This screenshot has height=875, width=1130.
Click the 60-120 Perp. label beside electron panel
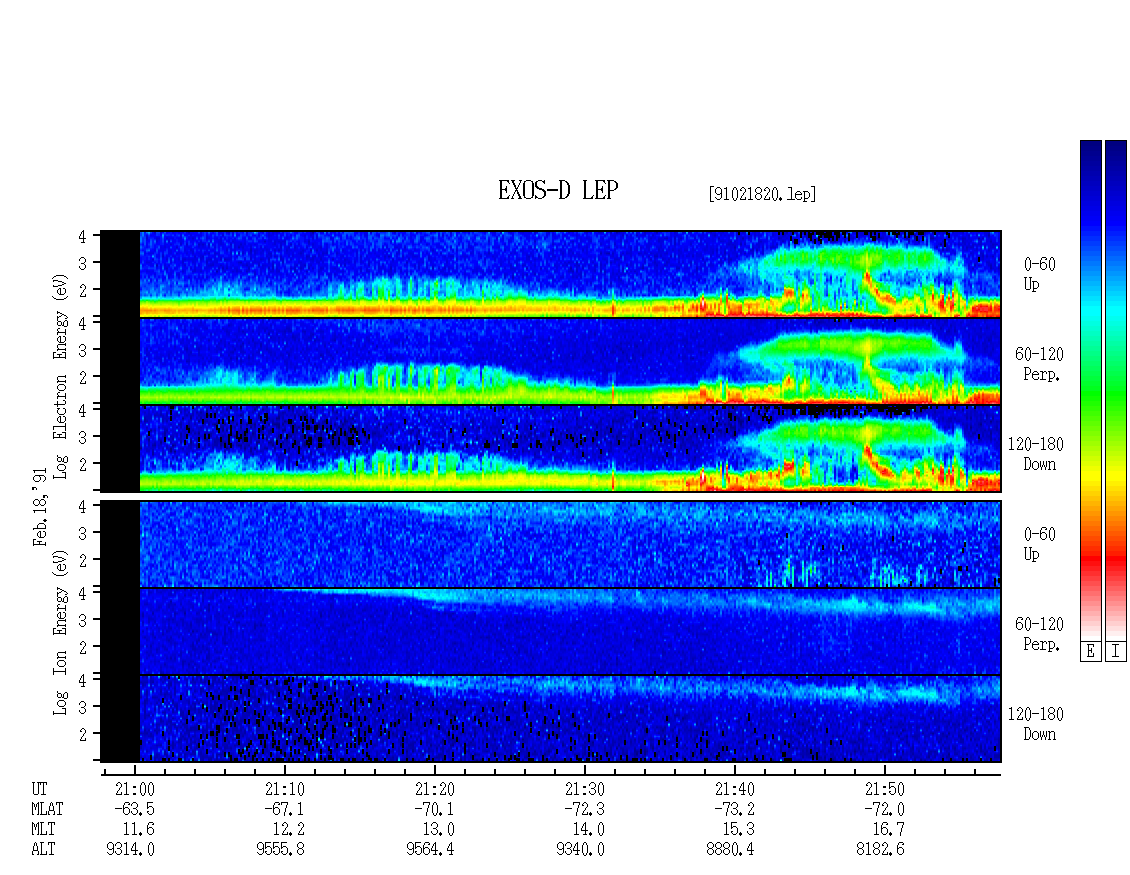[x=1039, y=364]
